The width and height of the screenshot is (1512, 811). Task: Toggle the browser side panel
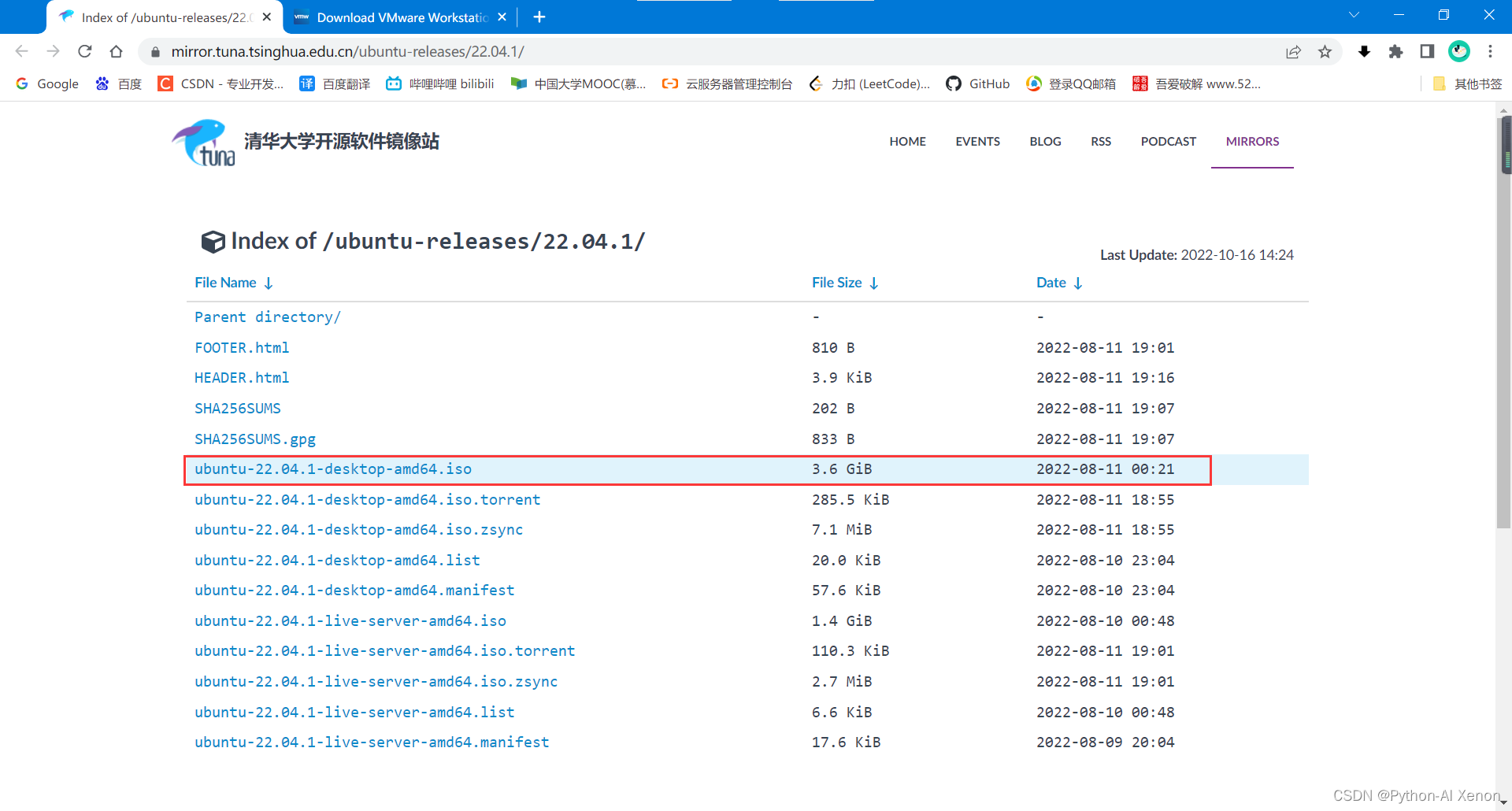[x=1427, y=52]
